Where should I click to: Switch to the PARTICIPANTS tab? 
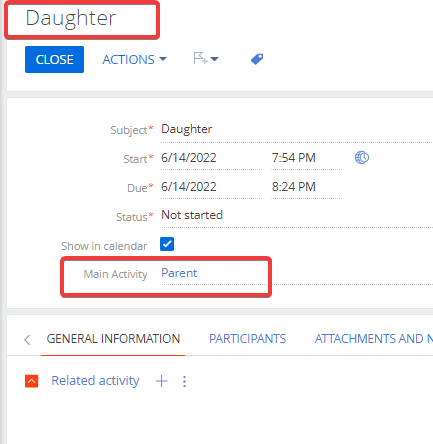pos(247,339)
